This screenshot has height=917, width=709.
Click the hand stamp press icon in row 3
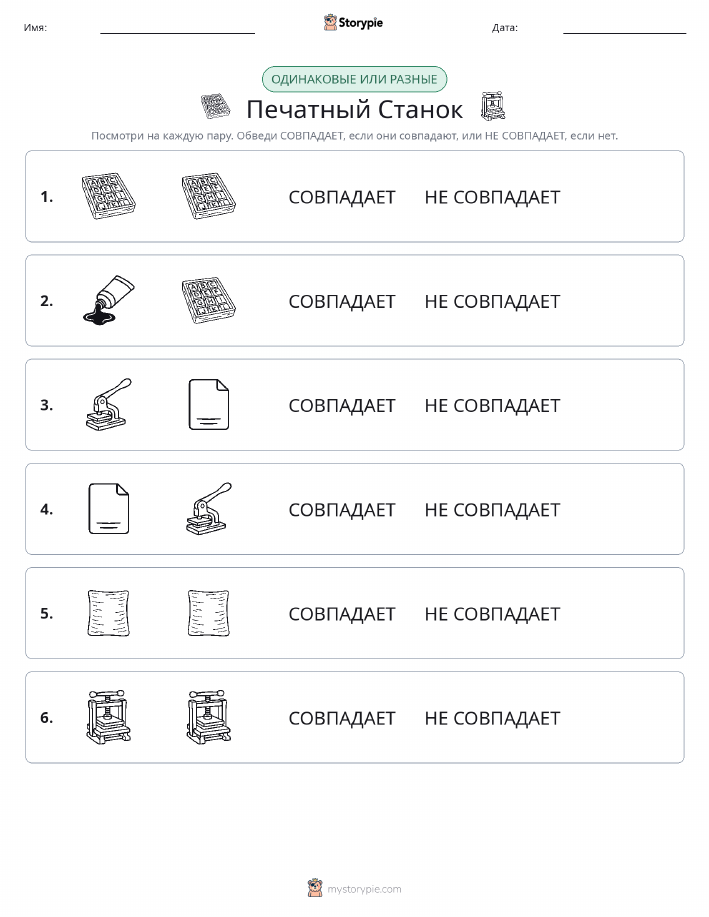(x=109, y=405)
